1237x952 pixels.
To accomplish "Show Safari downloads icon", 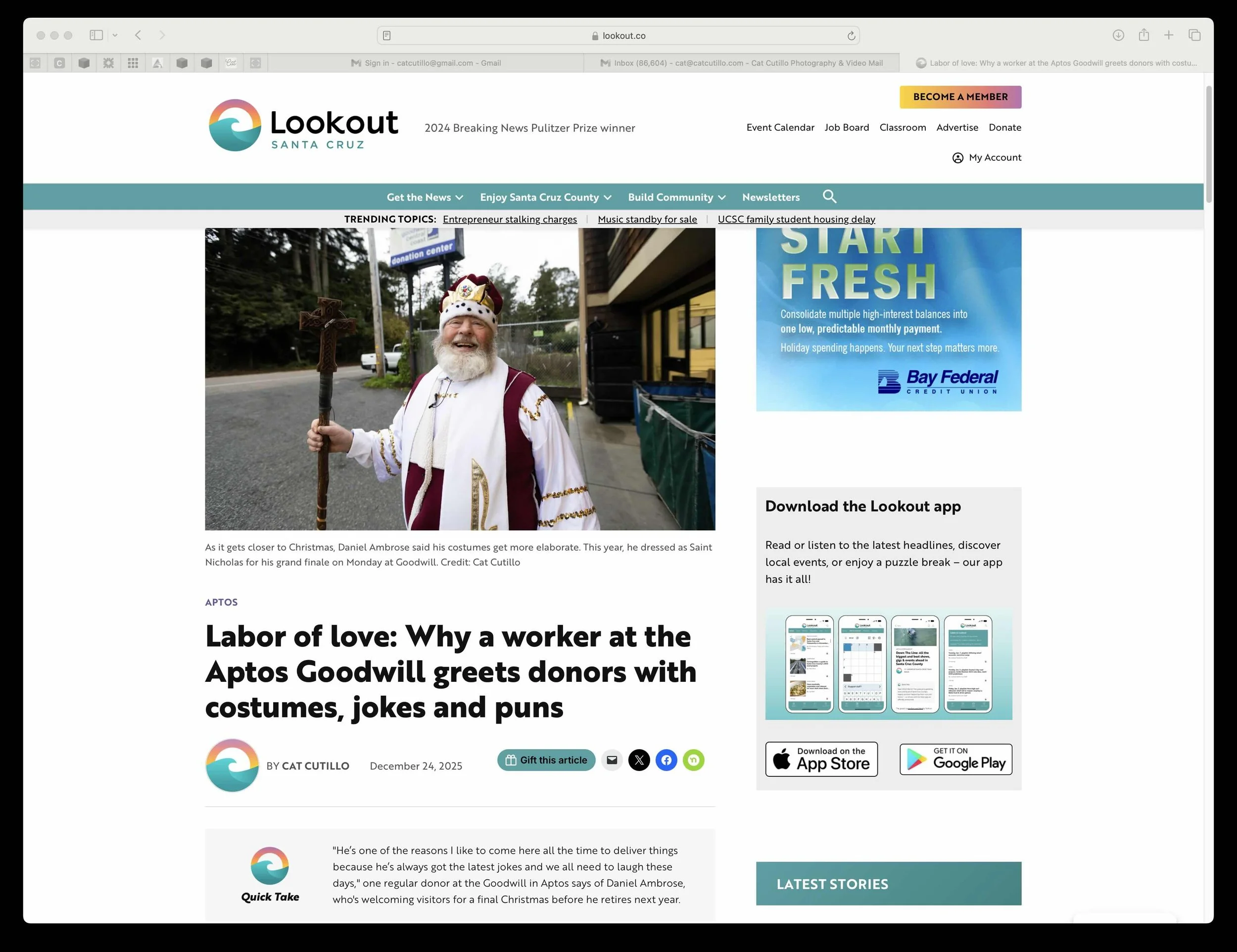I will pos(1118,35).
